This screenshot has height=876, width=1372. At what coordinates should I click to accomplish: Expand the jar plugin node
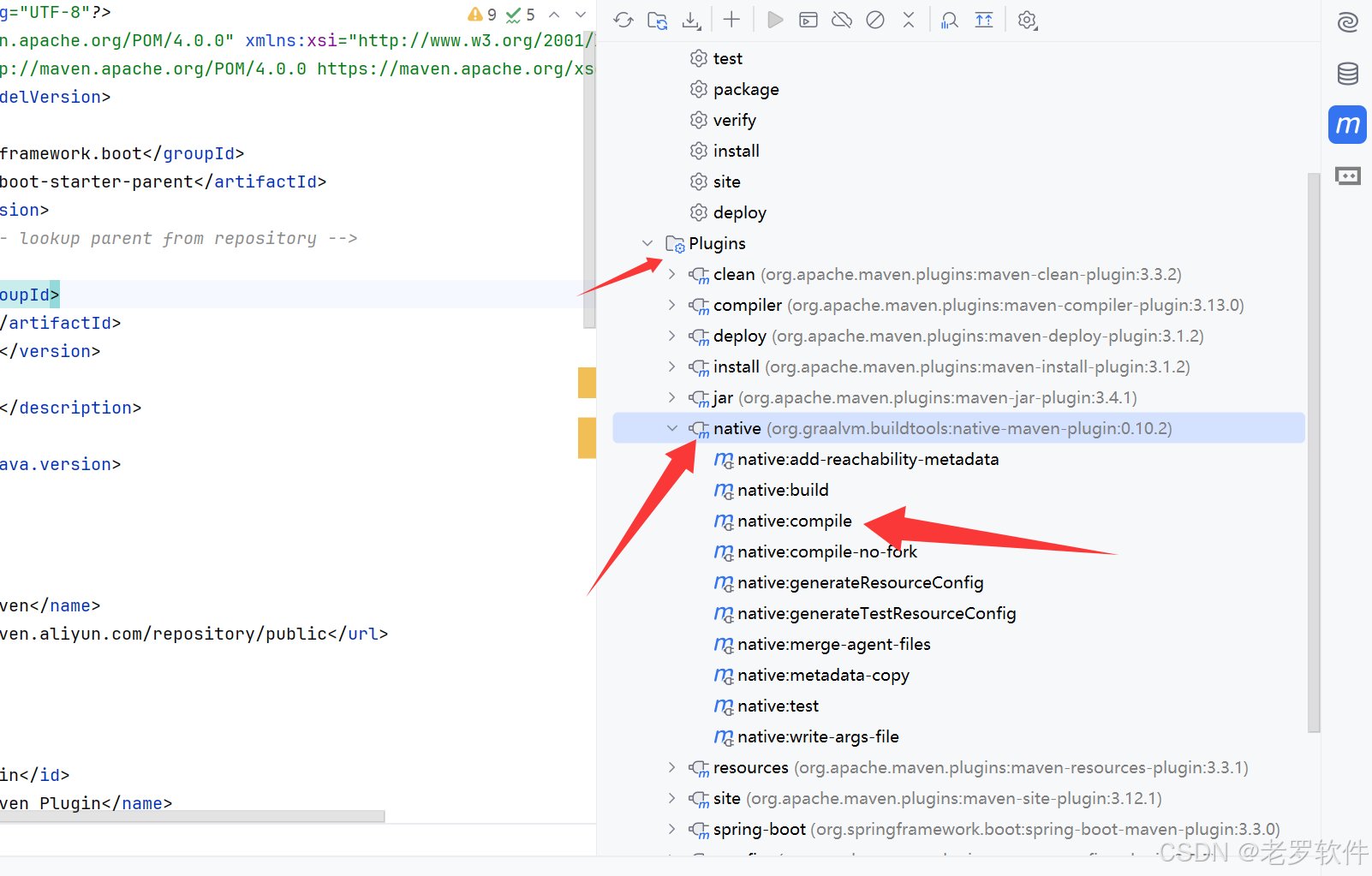[x=671, y=397]
